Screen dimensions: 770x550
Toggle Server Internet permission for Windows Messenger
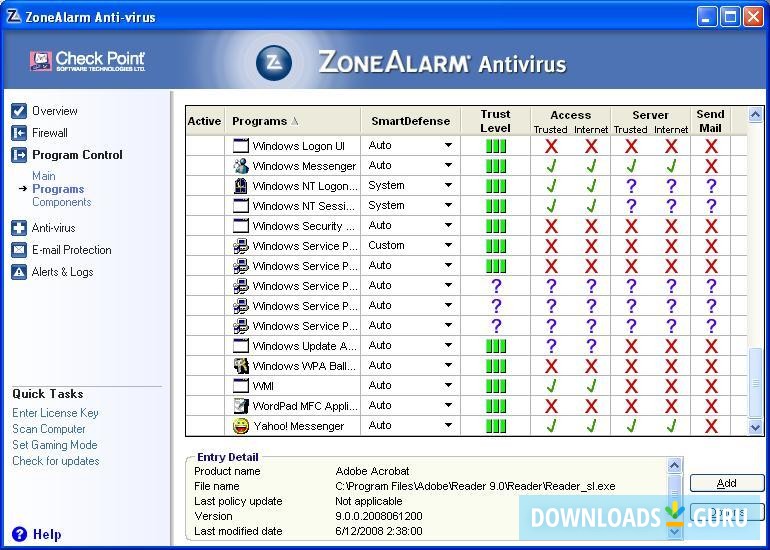pos(671,166)
